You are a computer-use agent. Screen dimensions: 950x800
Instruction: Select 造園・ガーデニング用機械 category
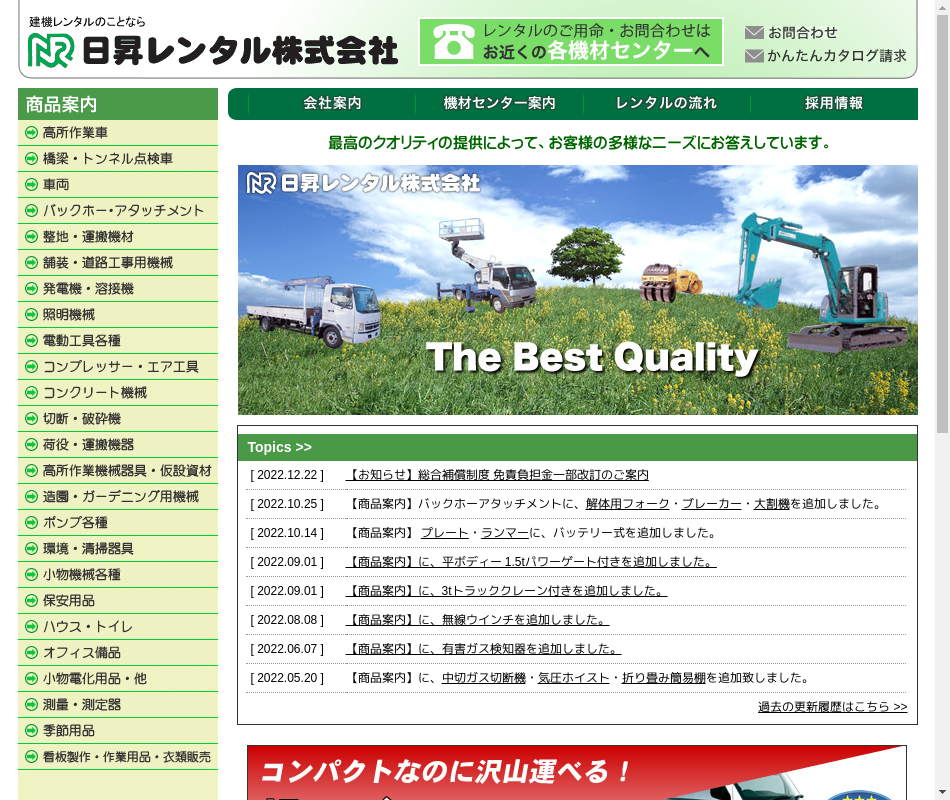pos(118,497)
